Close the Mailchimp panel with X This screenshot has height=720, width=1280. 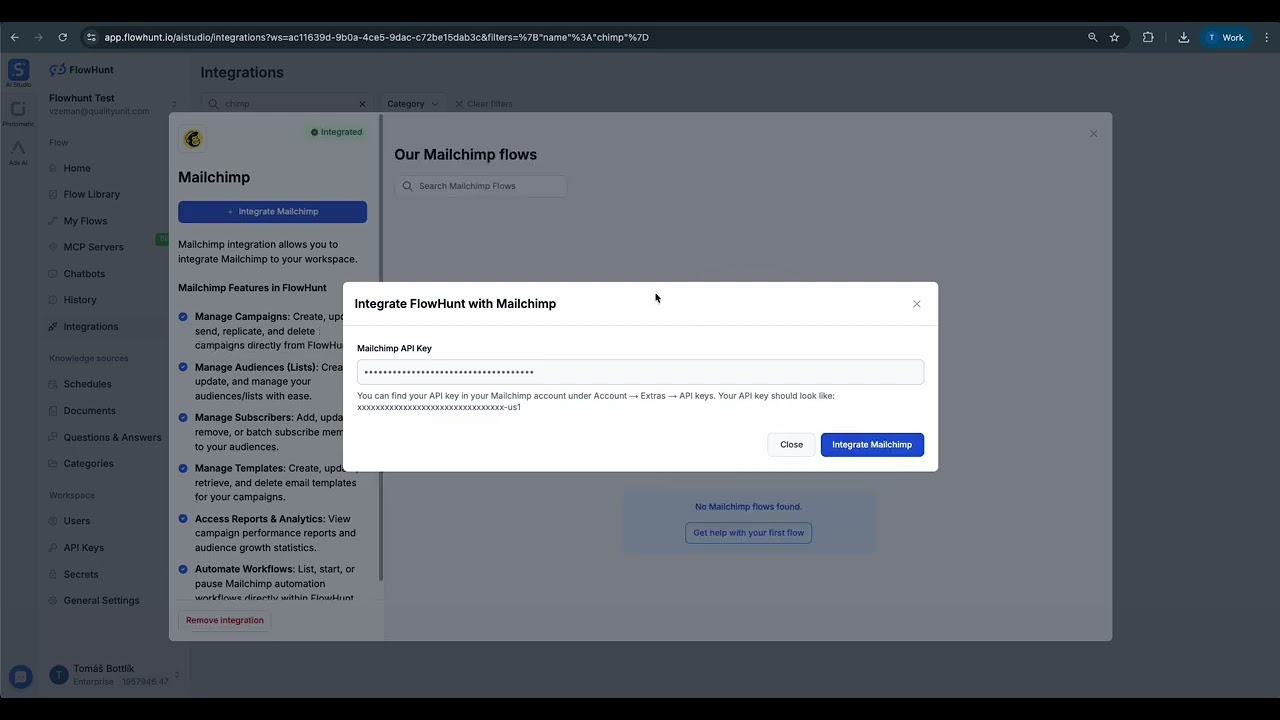click(1093, 134)
